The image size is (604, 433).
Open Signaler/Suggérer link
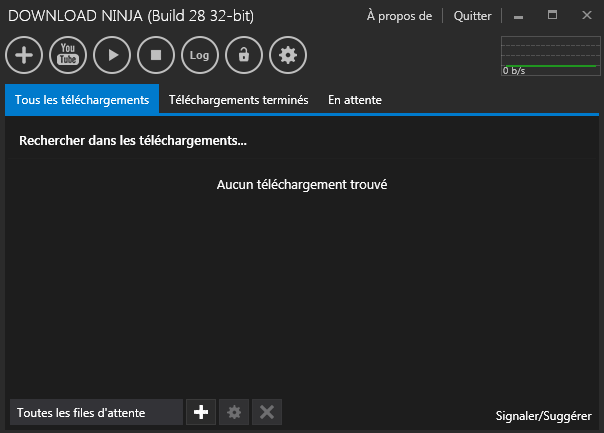[544, 416]
